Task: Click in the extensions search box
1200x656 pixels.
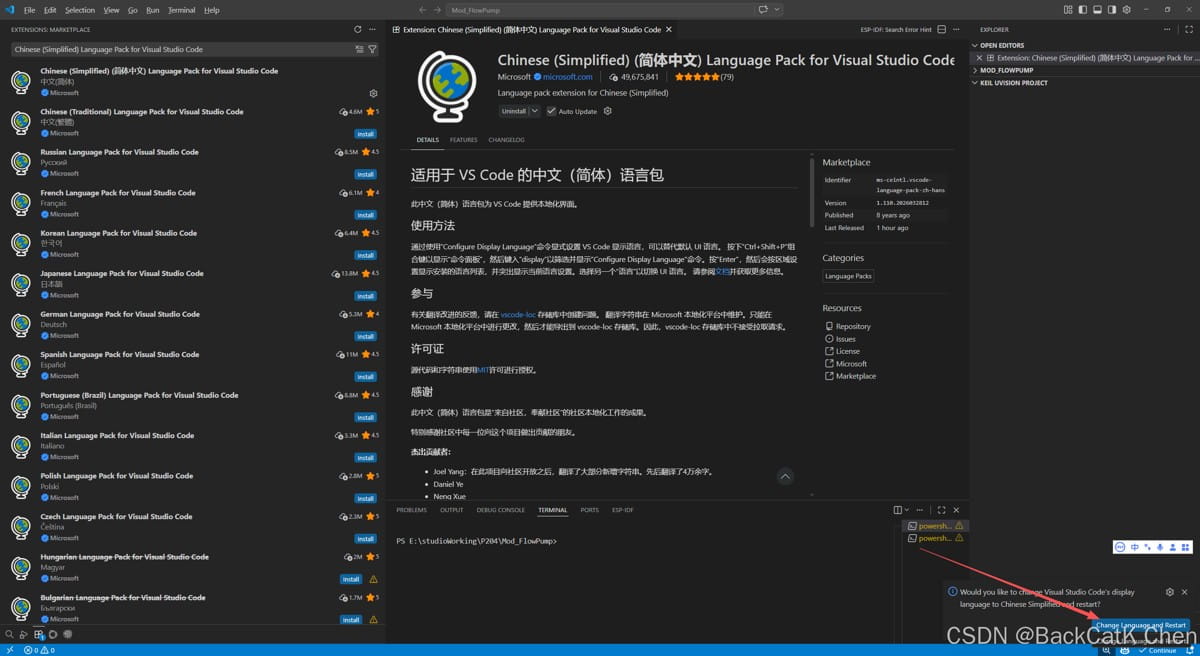Action: tap(180, 49)
